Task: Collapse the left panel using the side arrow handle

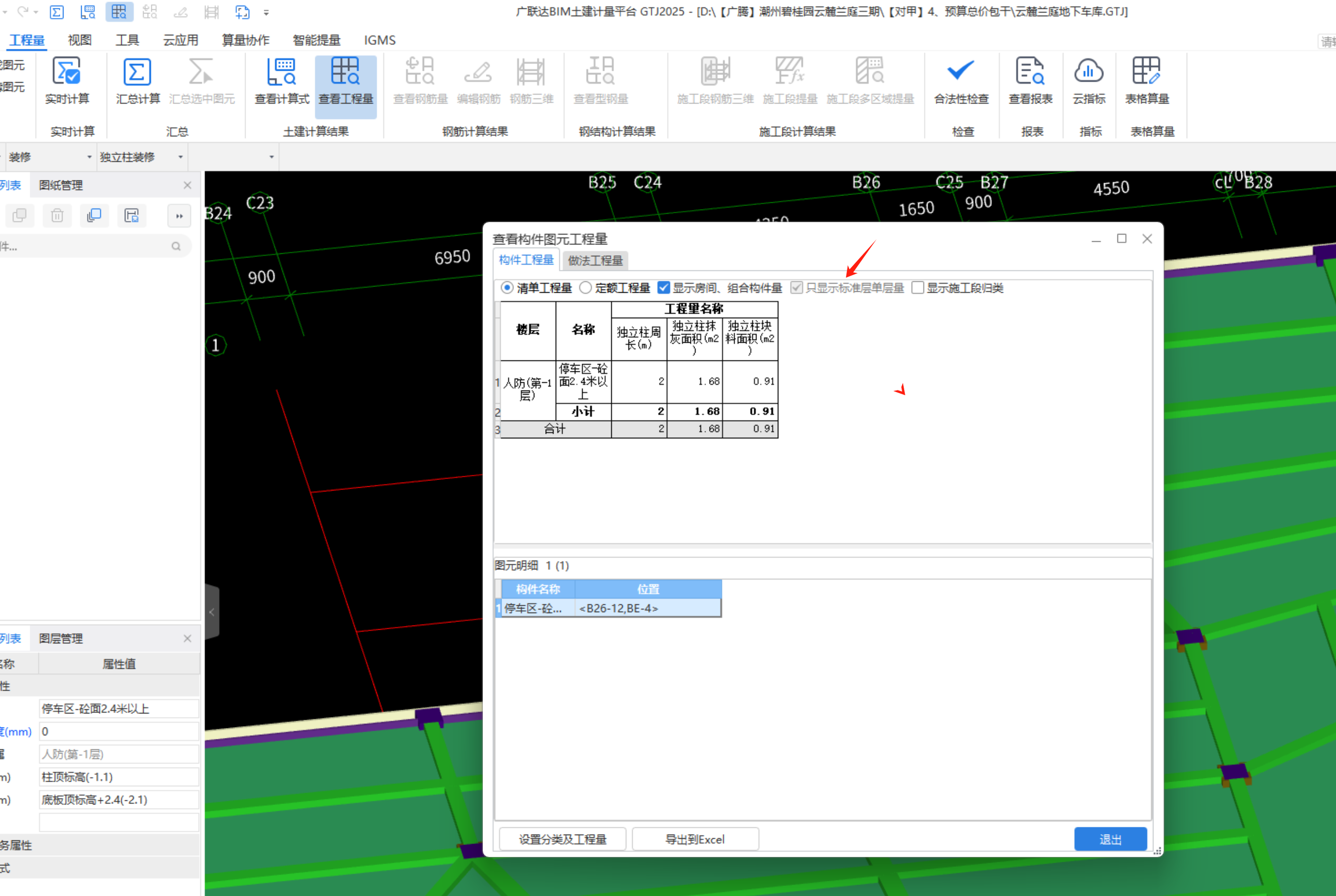Action: (x=212, y=612)
